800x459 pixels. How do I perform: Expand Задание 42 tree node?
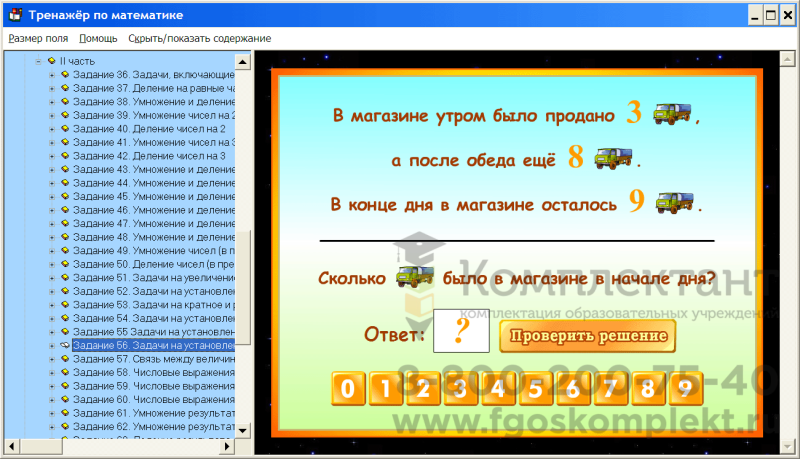pos(52,156)
